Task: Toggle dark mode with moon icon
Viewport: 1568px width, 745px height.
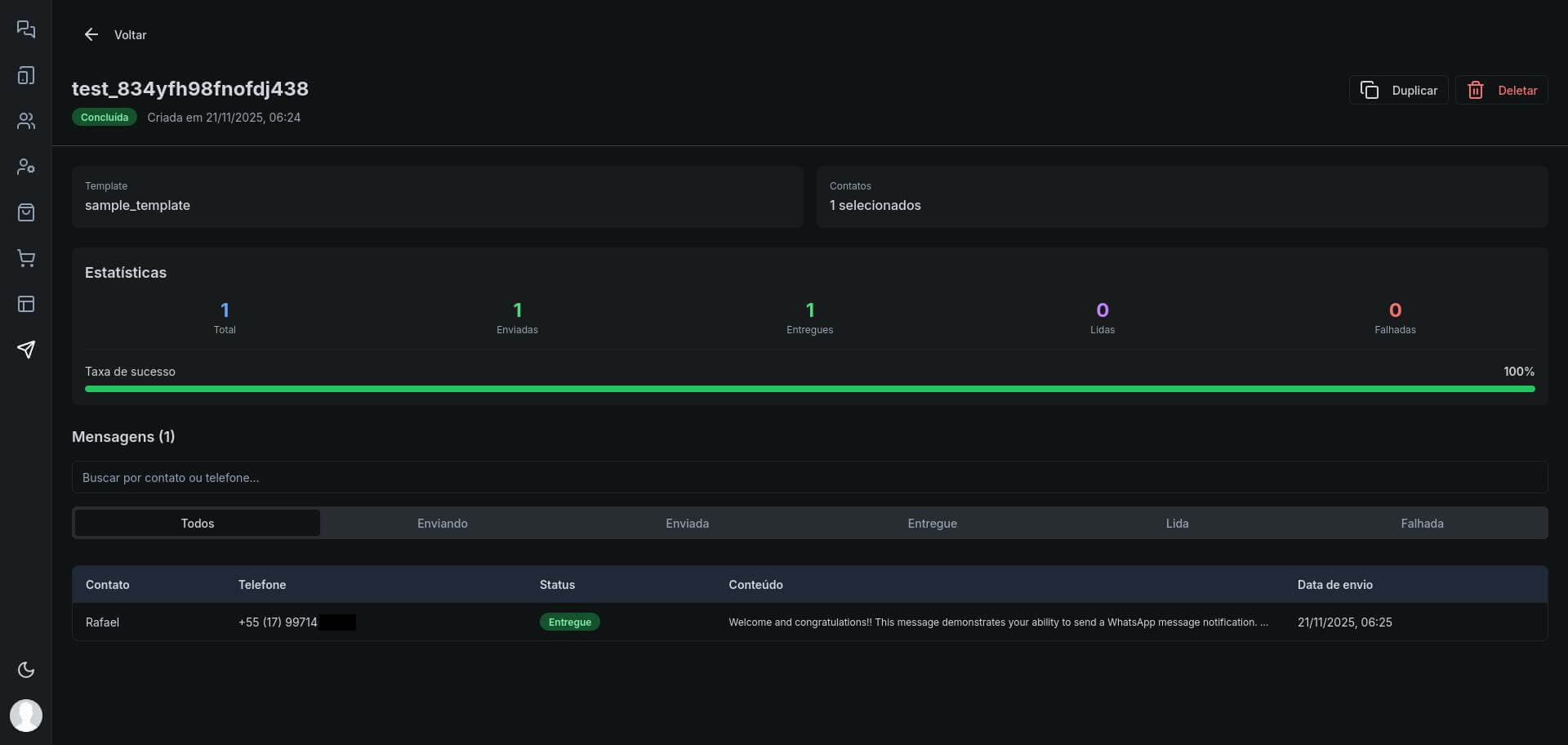Action: 26,670
